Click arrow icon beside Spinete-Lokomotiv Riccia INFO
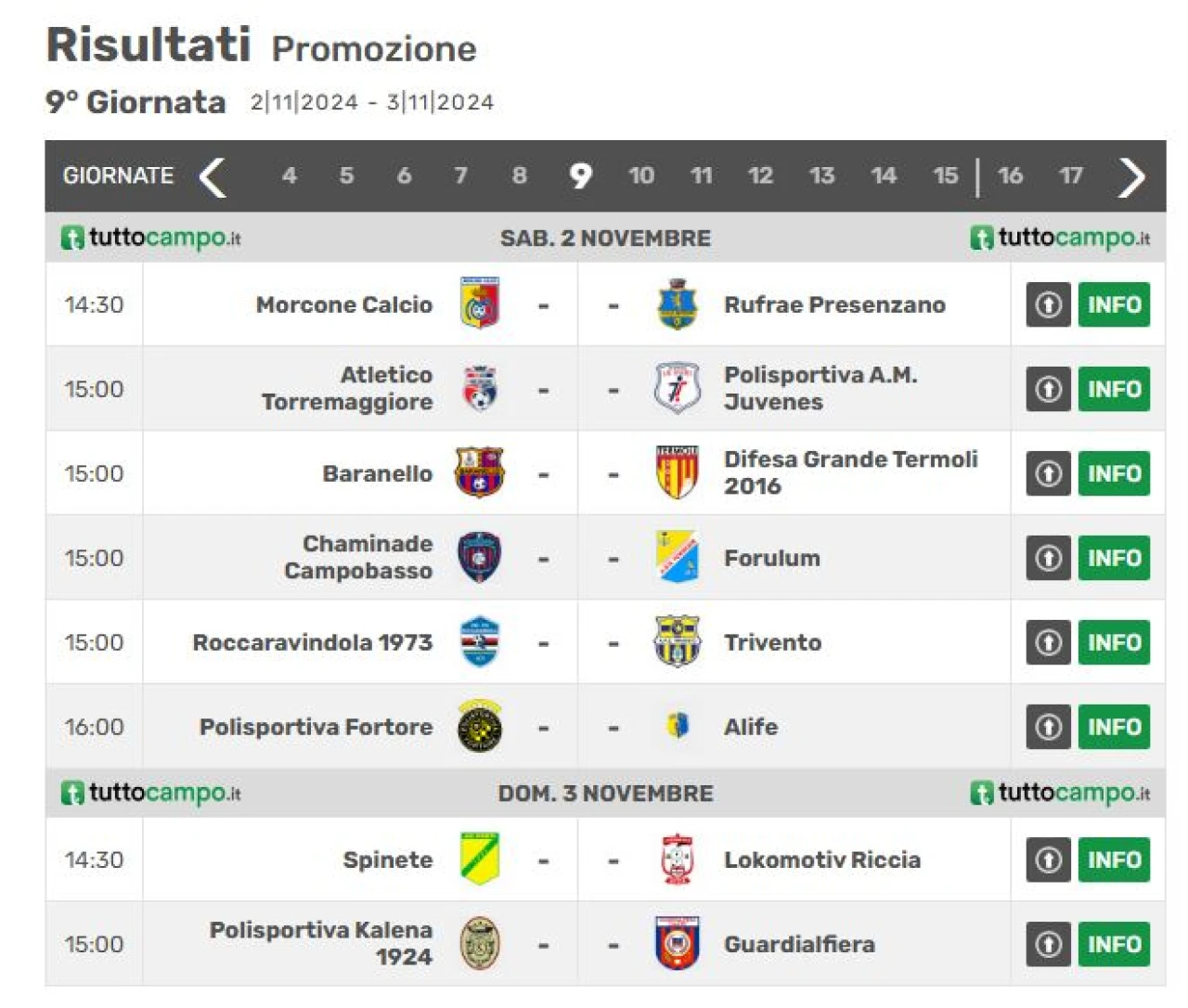 1049,859
